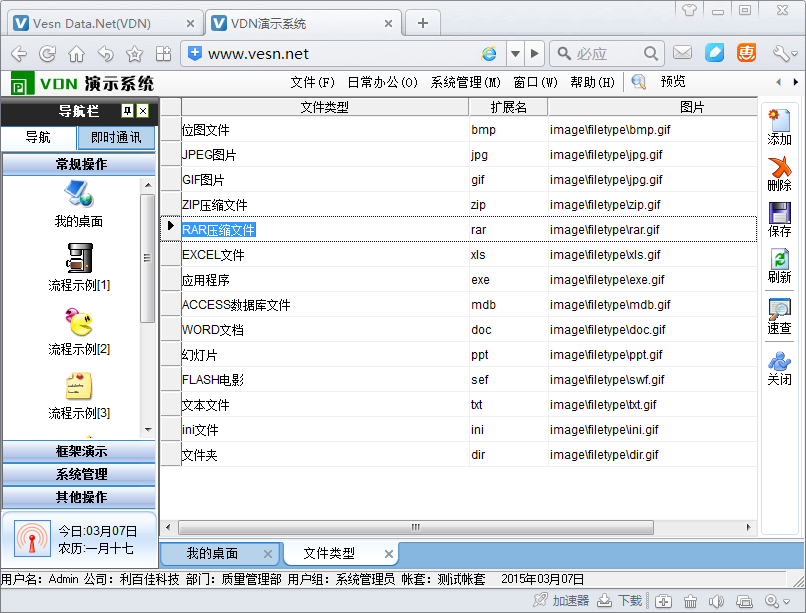806x613 pixels.
Task: Click the 预览 preview magnifier icon
Action: [638, 82]
